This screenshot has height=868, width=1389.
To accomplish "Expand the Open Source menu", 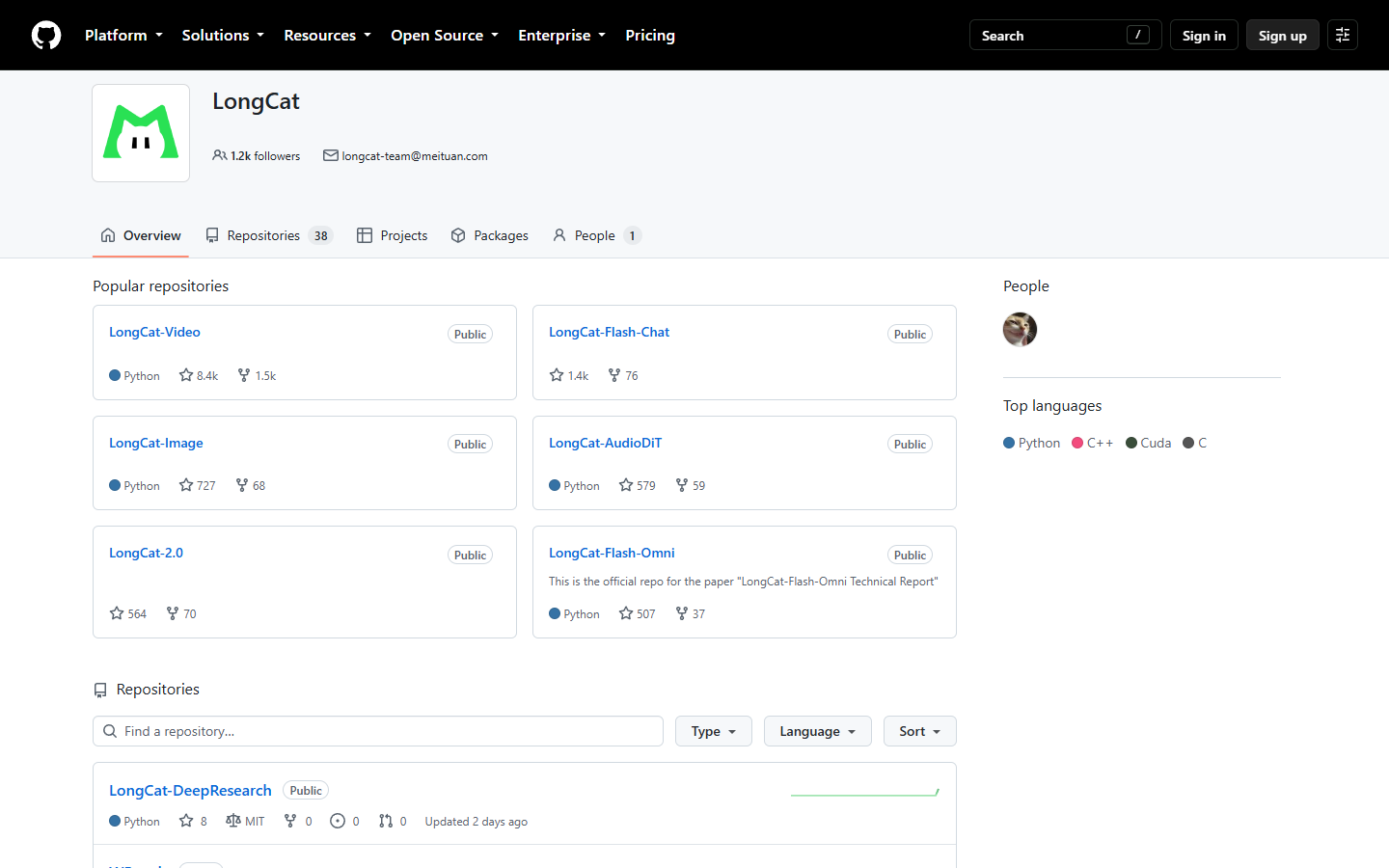I will point(445,35).
